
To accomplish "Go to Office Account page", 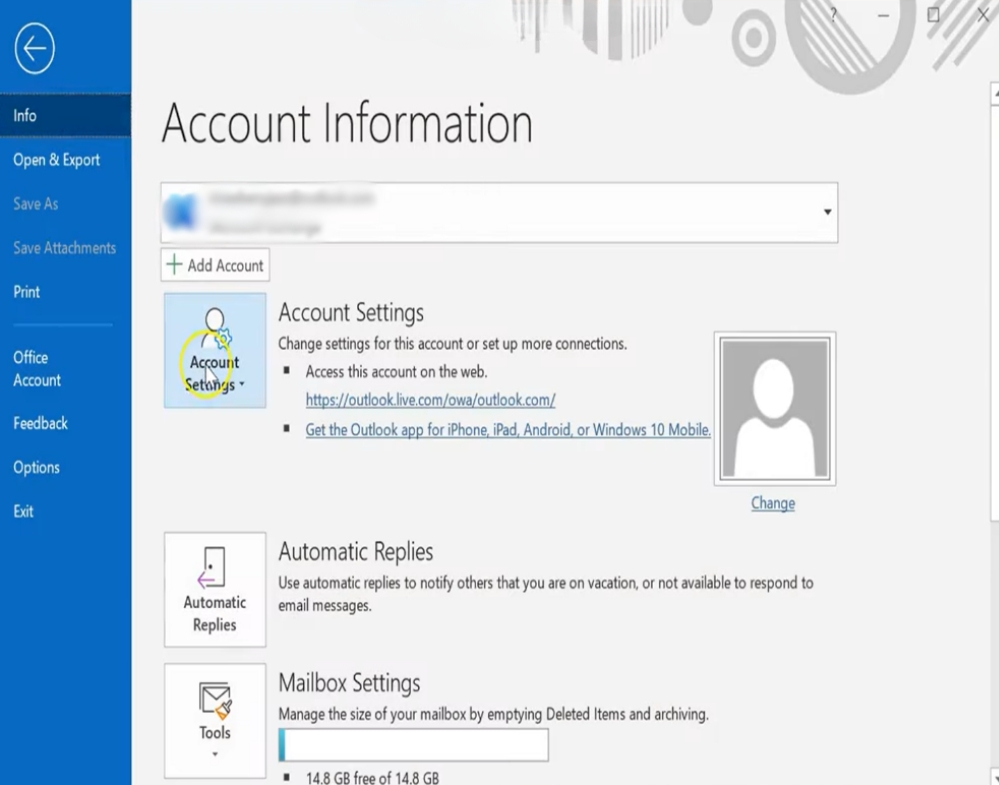I will 66,368.
